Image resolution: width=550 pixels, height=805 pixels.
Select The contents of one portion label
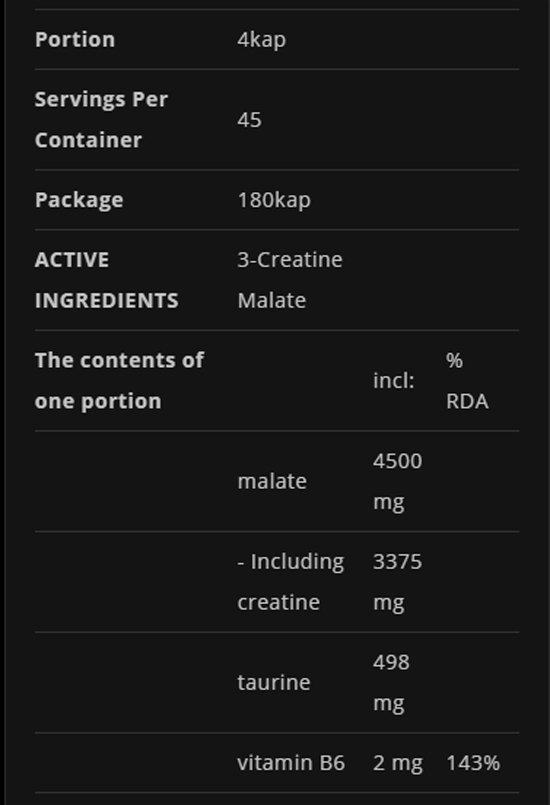(x=119, y=380)
